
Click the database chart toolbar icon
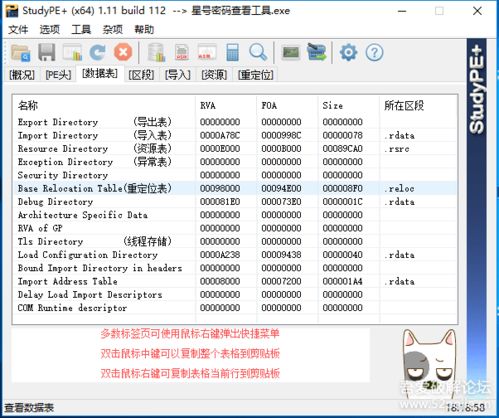click(156, 52)
